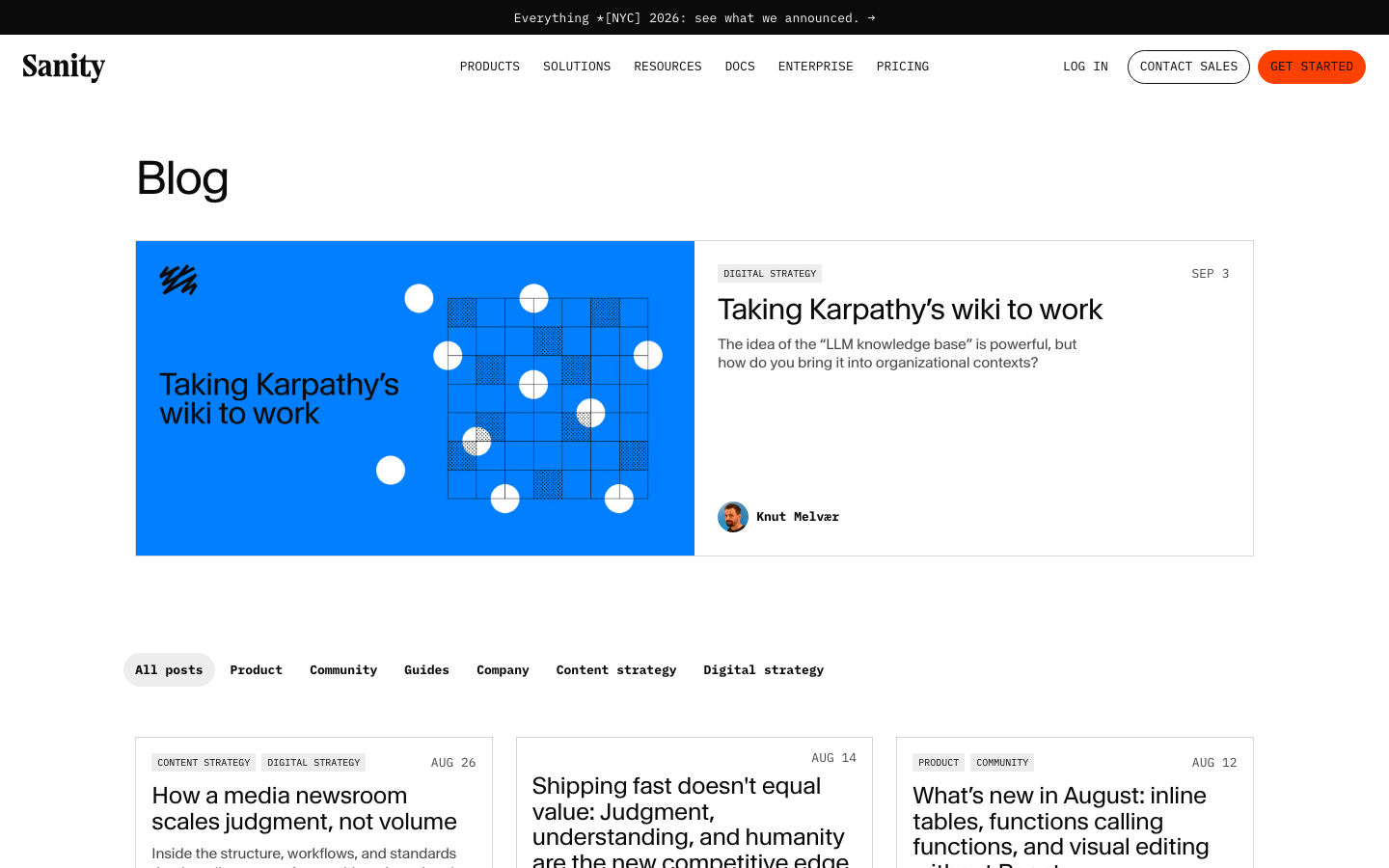Viewport: 1389px width, 868px height.
Task: Click the 'LLM knowledge base' excerpt text
Action: click(x=897, y=353)
